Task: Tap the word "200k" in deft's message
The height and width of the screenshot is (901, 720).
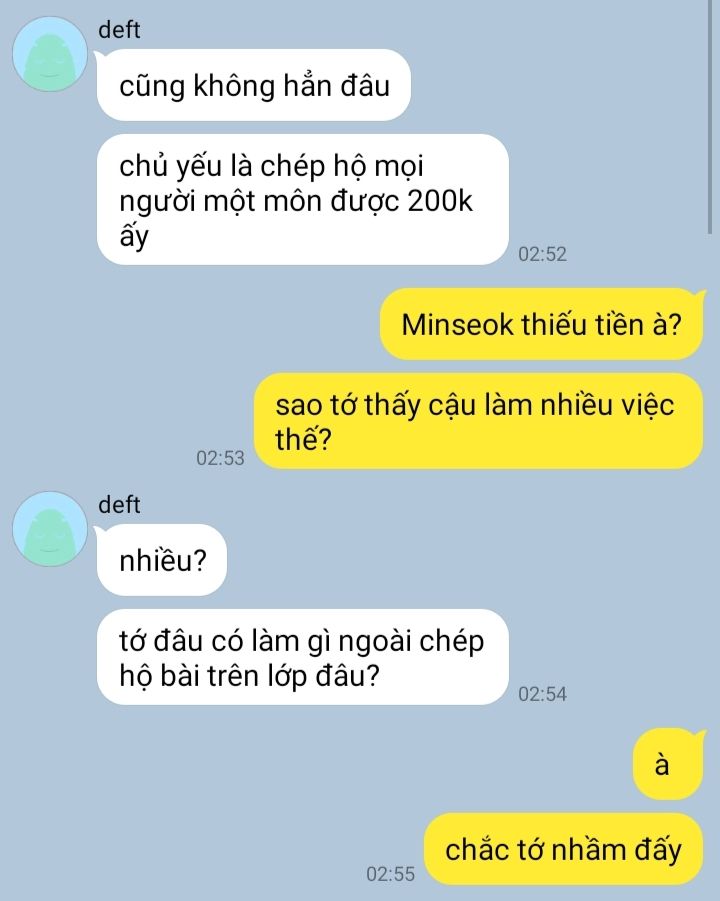Action: point(440,201)
